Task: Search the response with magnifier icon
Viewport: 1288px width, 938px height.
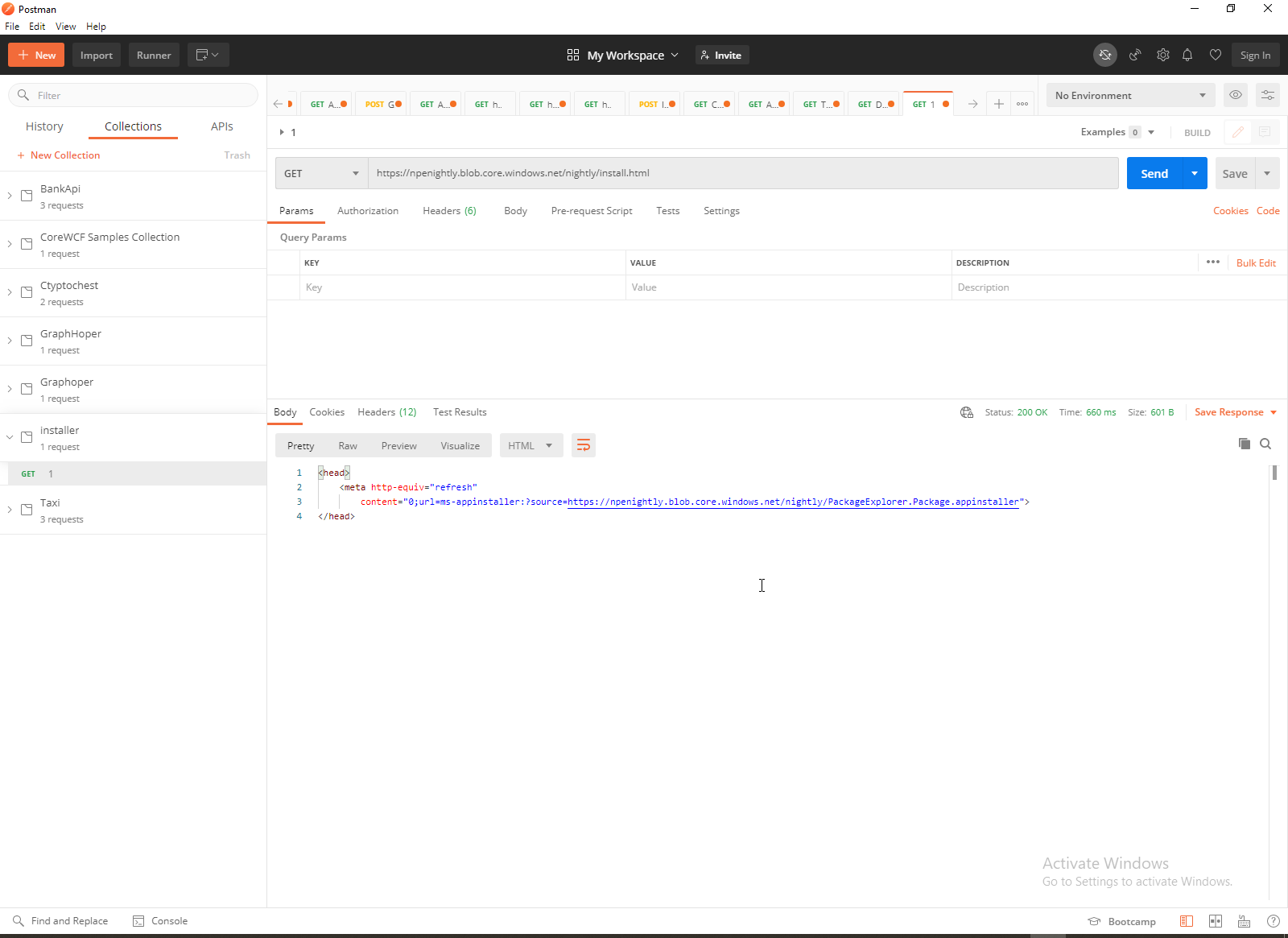Action: click(1265, 444)
